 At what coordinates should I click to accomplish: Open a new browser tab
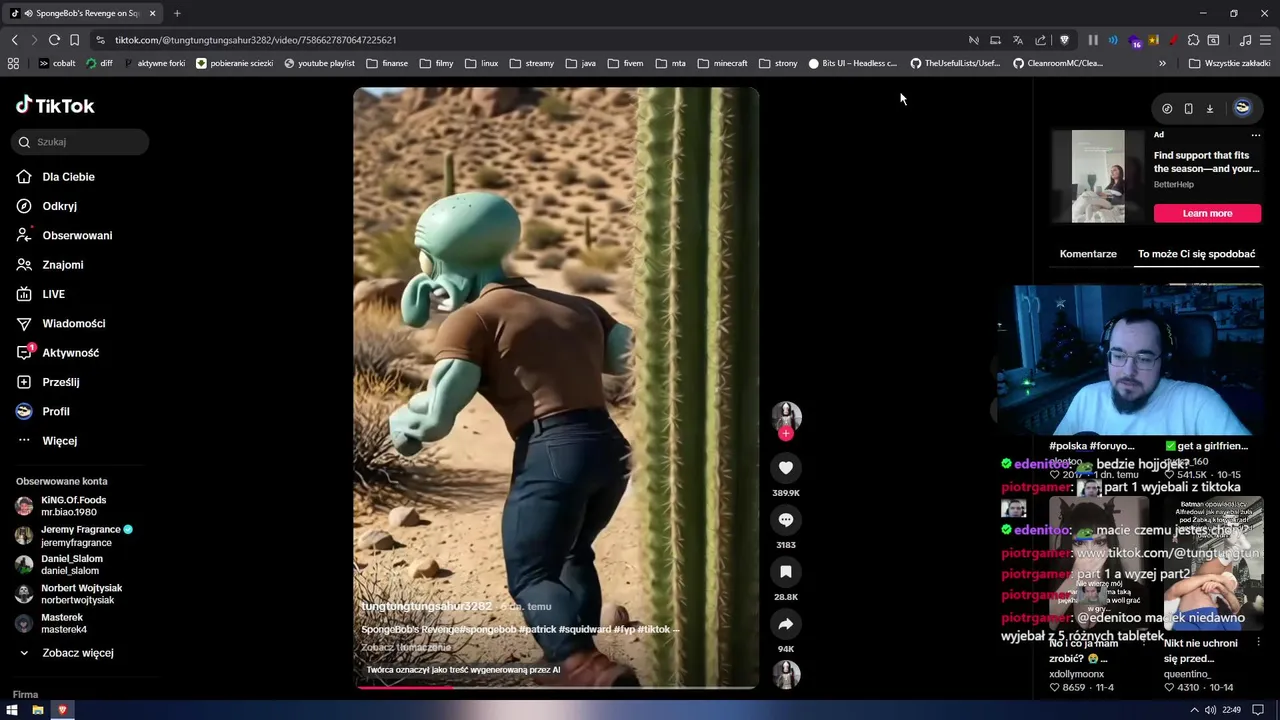point(177,13)
